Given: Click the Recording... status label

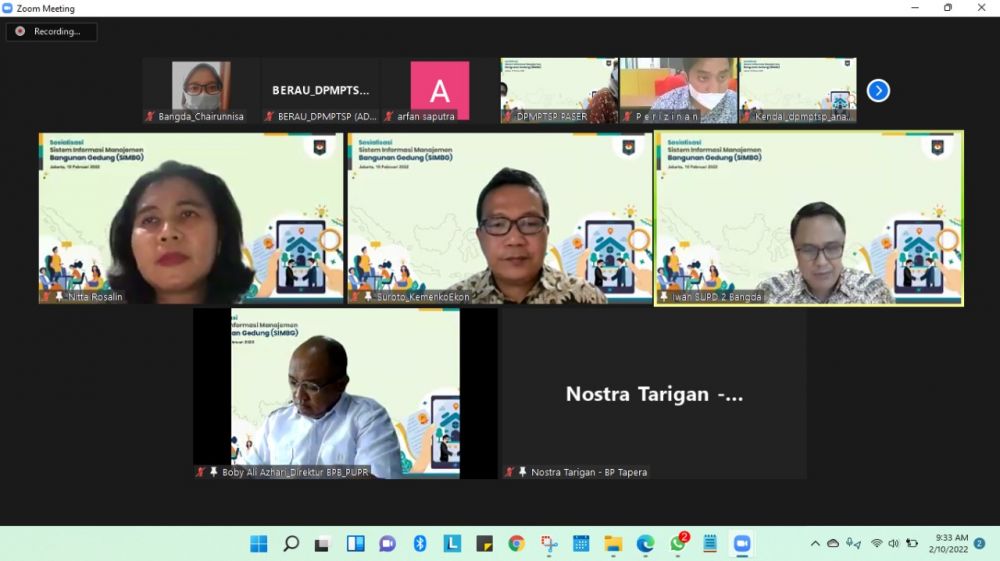Looking at the screenshot, I should pyautogui.click(x=57, y=32).
